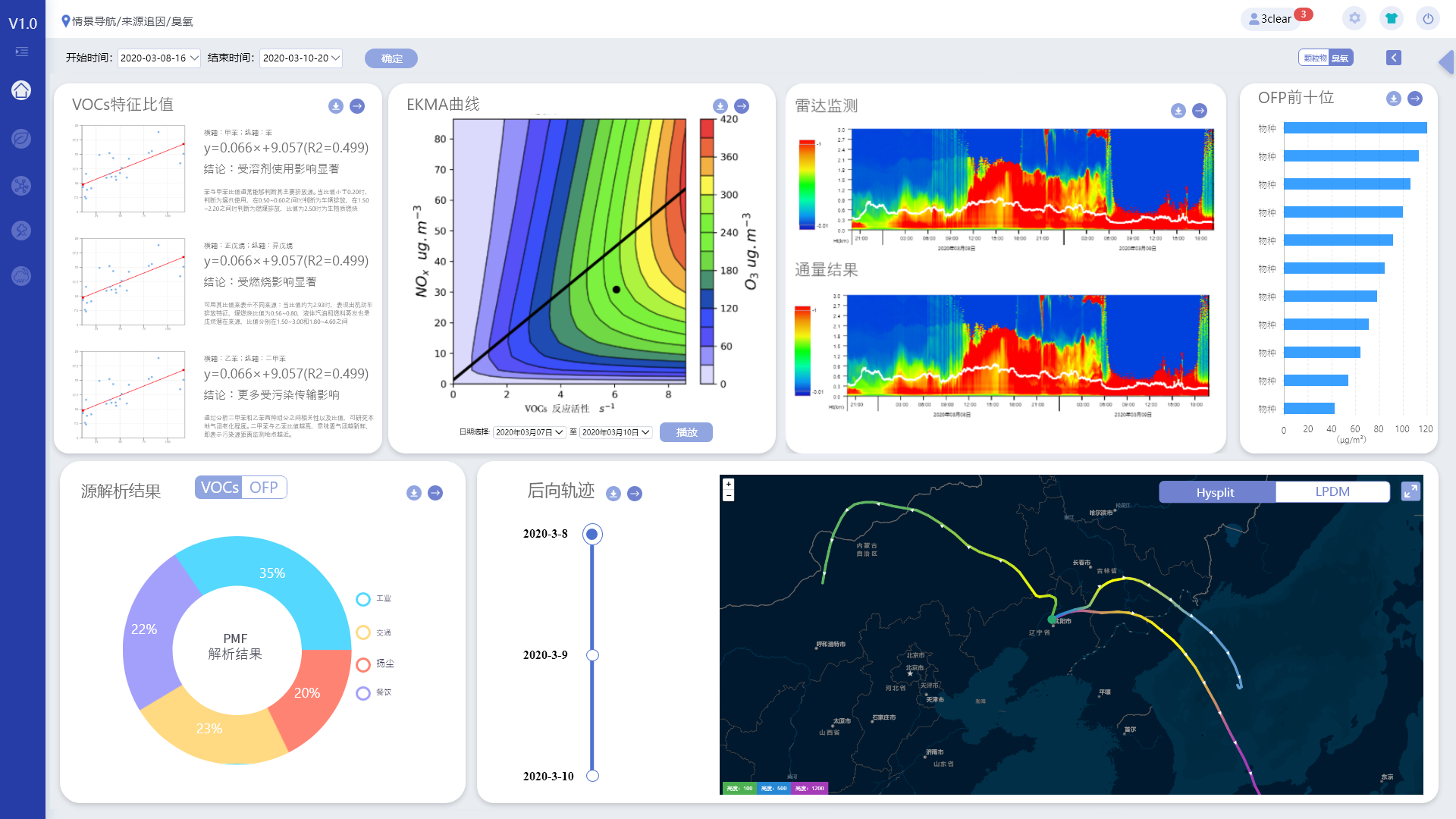This screenshot has height=819, width=1456.
Task: Click the 23% yellow donut segment
Action: [209, 729]
